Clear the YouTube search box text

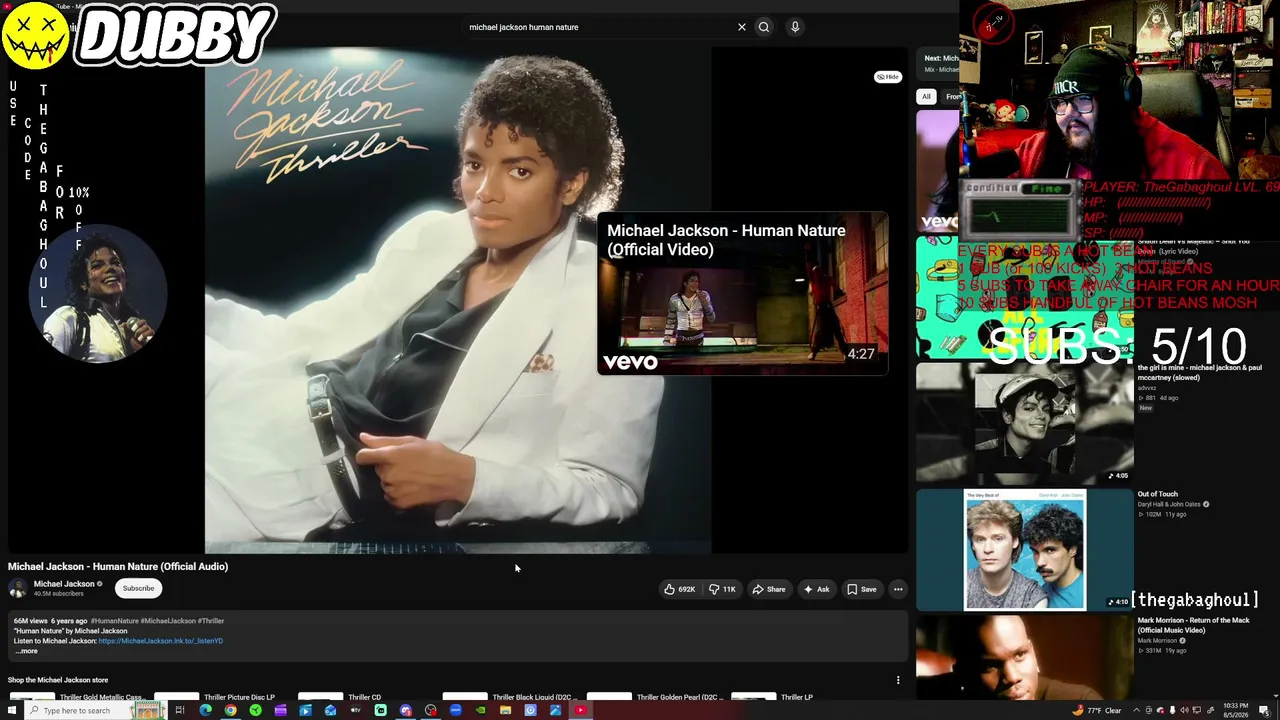742,27
